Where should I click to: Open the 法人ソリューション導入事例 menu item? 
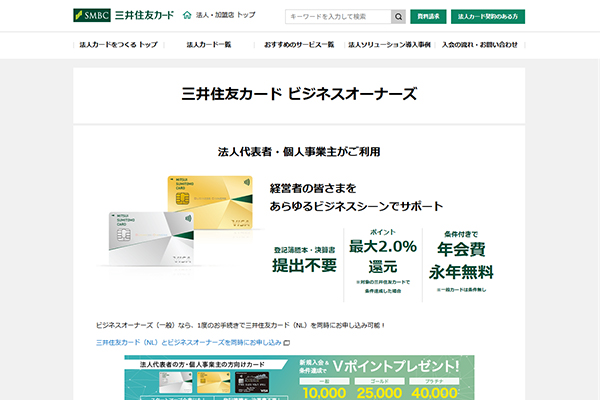click(x=389, y=45)
